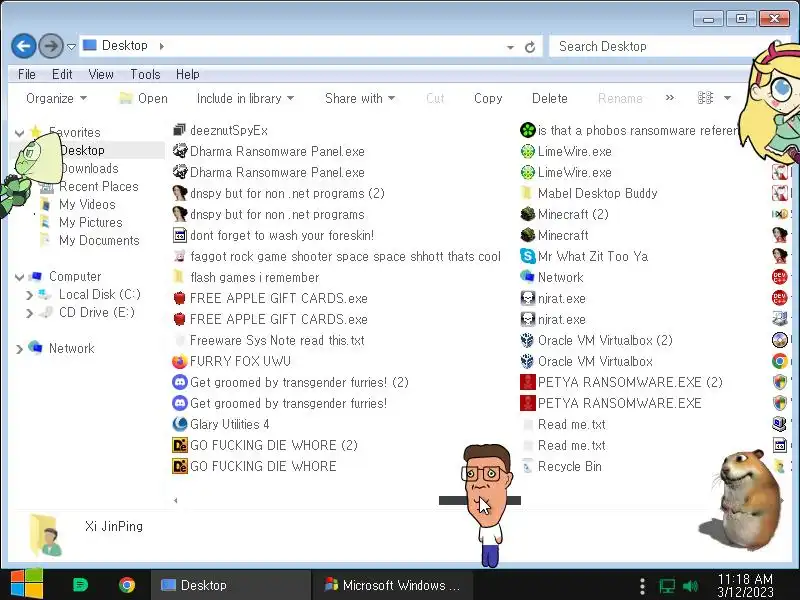The image size is (800, 600).
Task: Click the Open toolbar button
Action: [x=143, y=98]
